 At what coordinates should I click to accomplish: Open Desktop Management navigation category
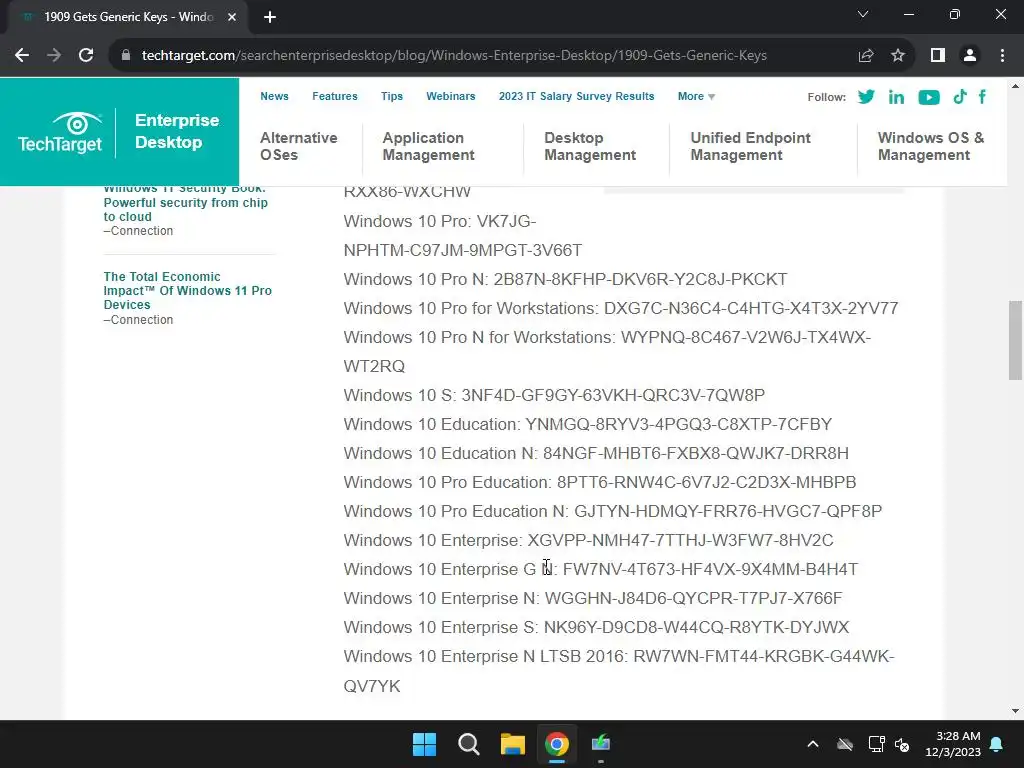[x=590, y=146]
